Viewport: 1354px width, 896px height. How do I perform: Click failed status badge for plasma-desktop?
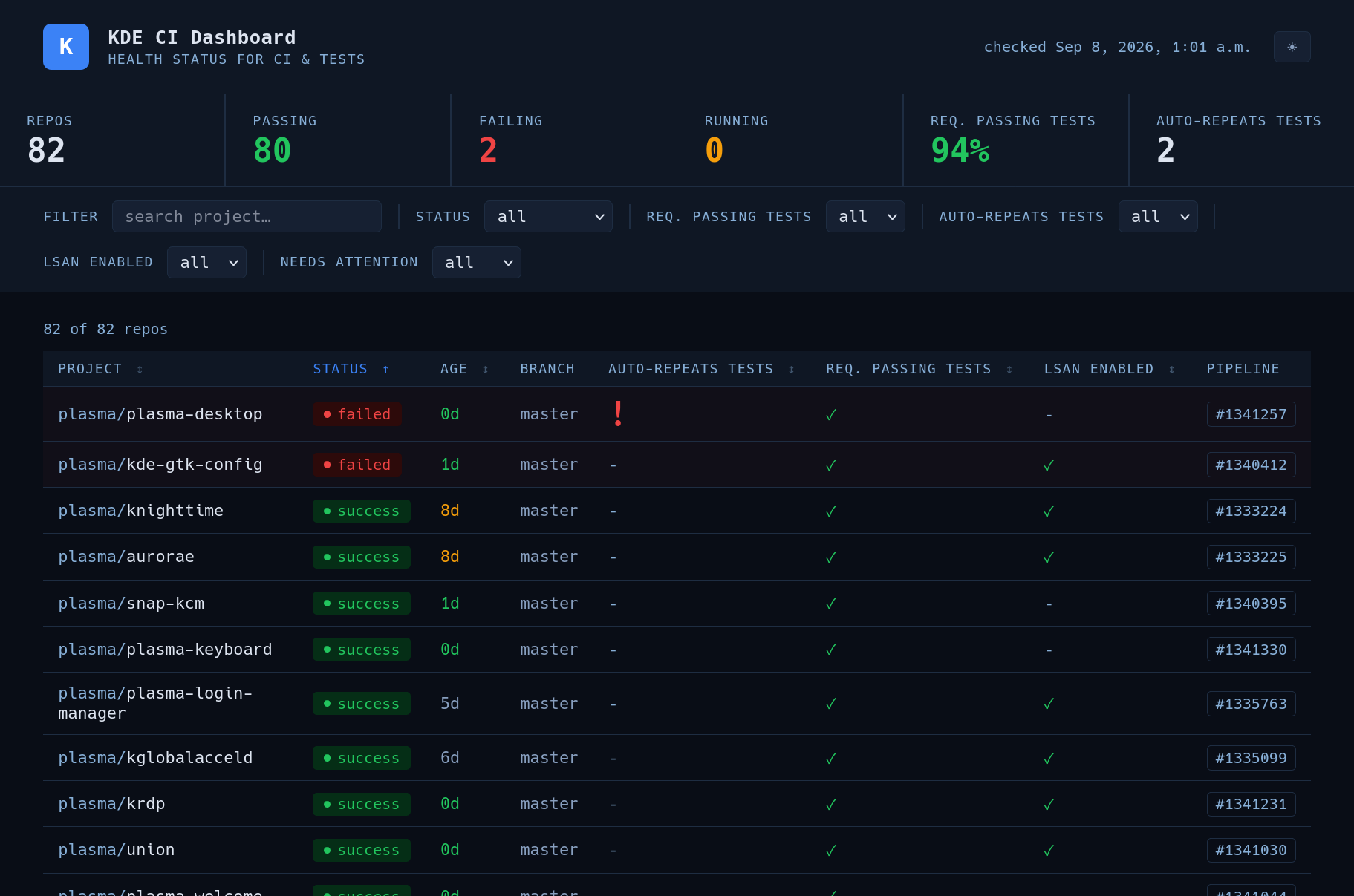coord(357,414)
